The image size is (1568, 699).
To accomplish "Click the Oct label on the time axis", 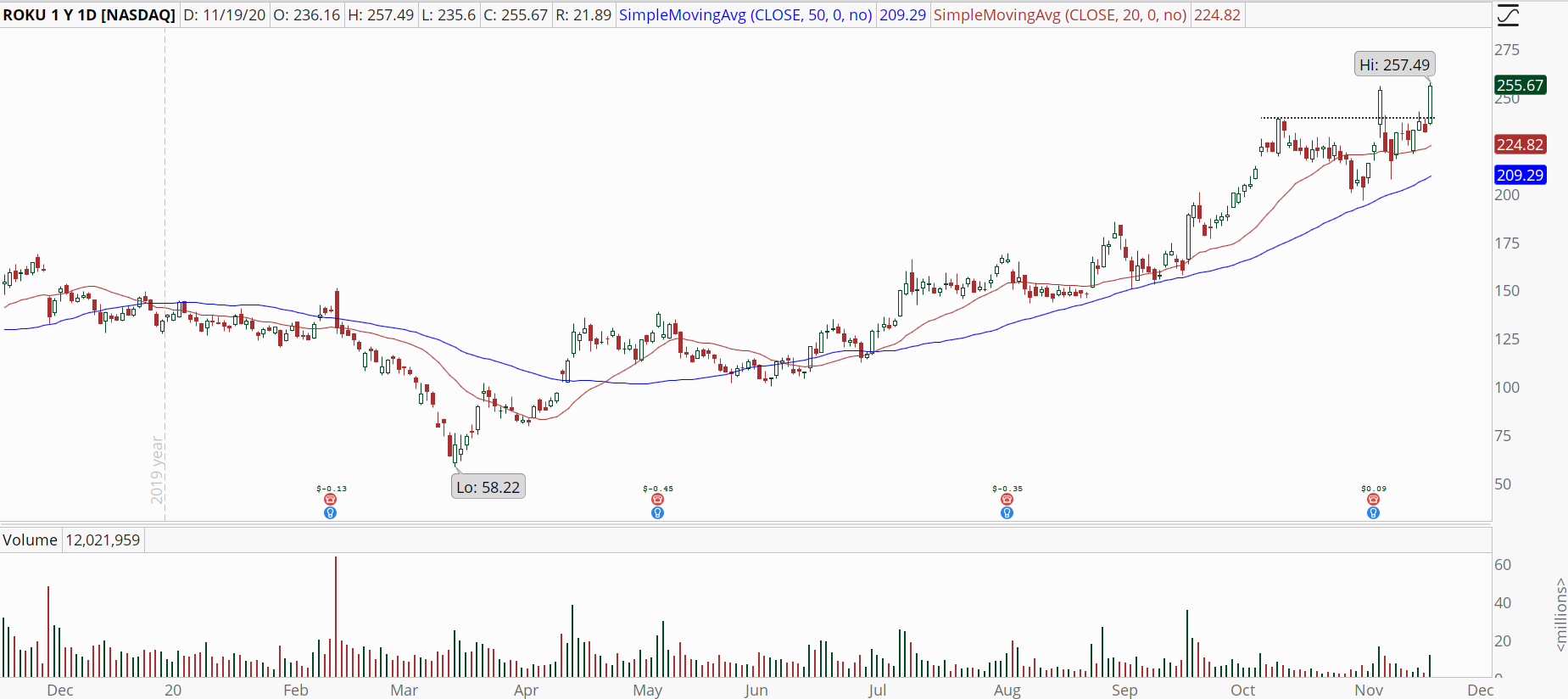I will pos(1243,690).
